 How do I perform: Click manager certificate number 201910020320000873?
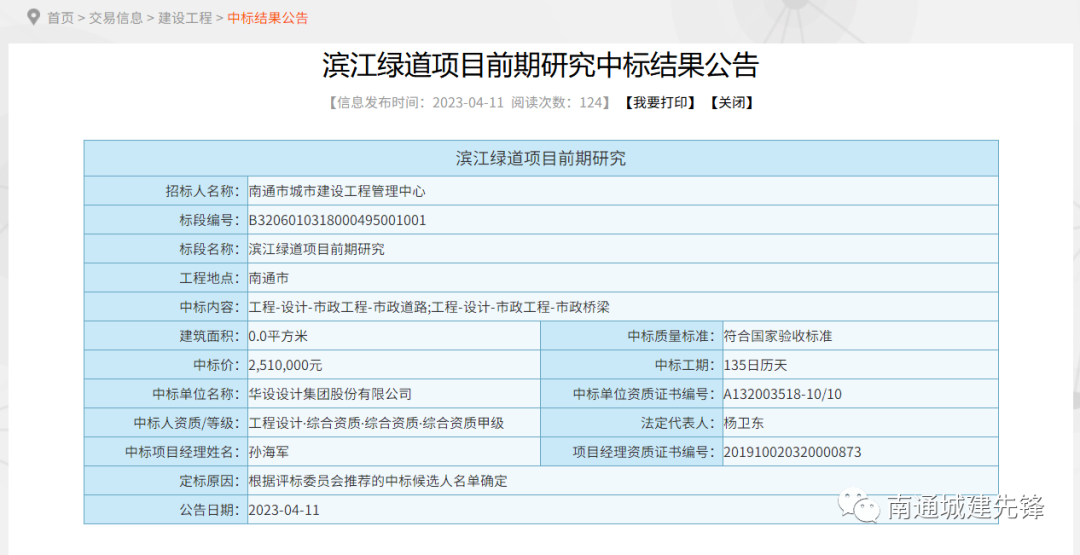tap(792, 452)
